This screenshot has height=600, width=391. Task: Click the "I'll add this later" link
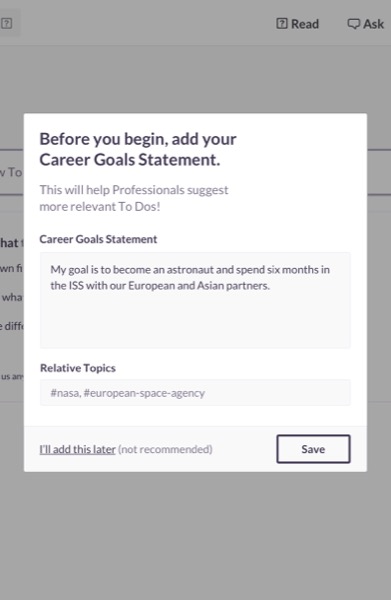point(78,449)
